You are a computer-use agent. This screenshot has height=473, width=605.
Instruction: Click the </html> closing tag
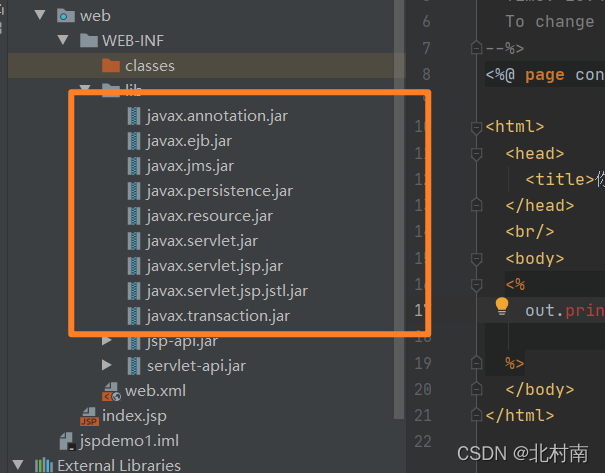520,416
